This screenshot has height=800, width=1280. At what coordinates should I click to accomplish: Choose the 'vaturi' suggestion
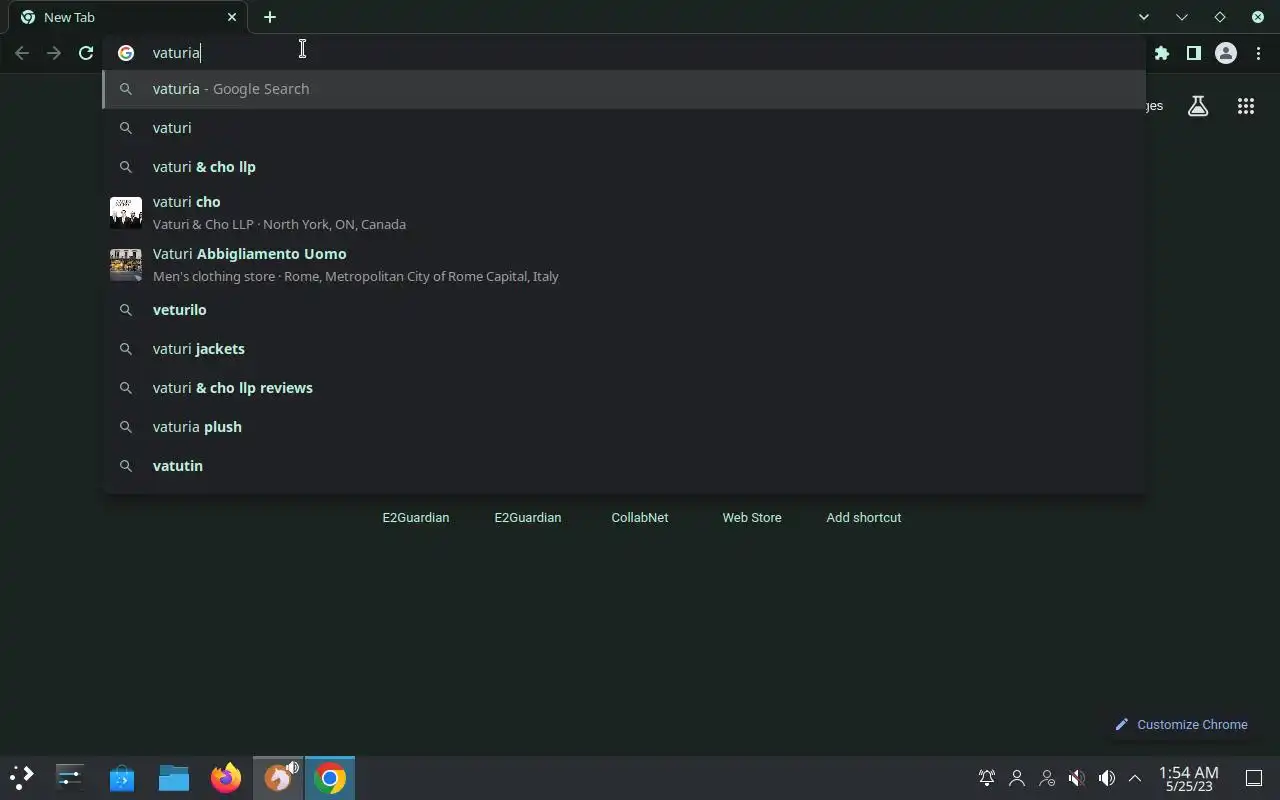pos(624,128)
